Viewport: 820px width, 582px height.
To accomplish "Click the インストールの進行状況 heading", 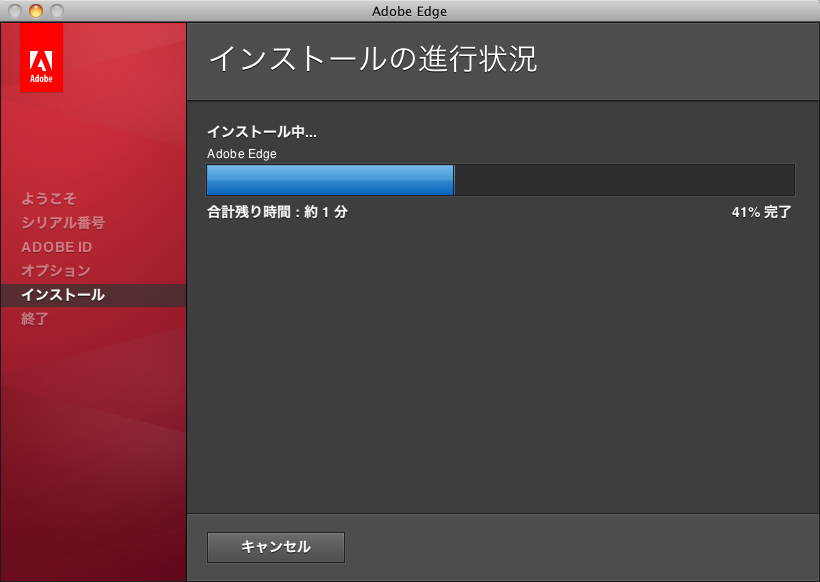I will coord(372,59).
